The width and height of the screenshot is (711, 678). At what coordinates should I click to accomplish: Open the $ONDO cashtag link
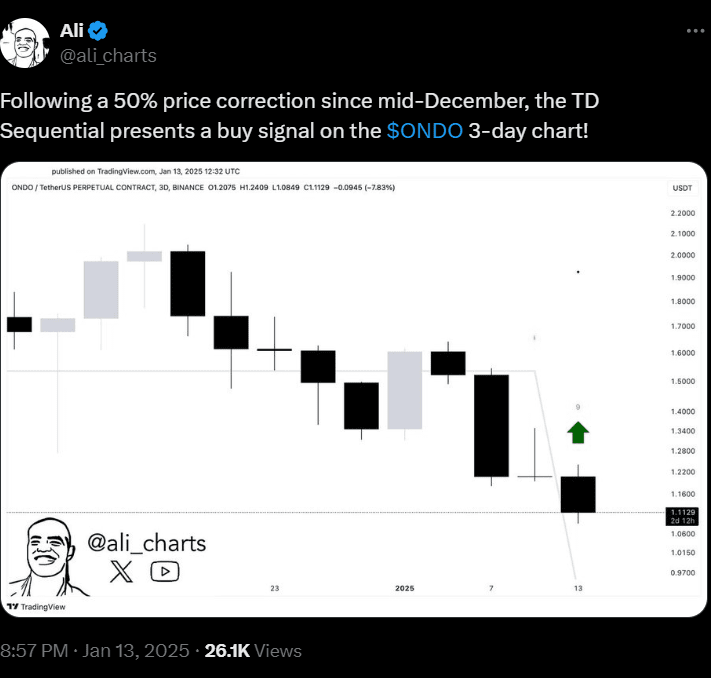[x=424, y=131]
